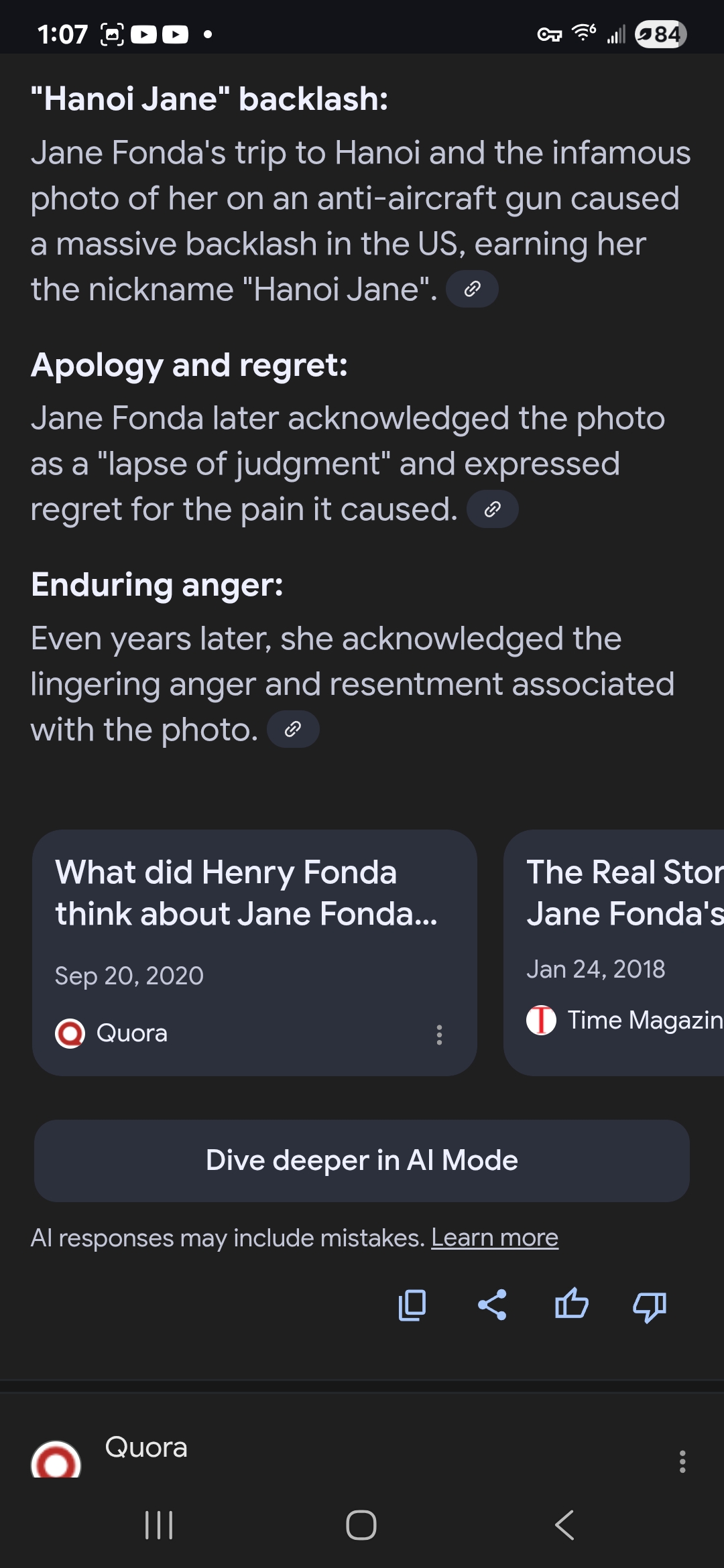Tap Dive deeper in AI Mode button
724x1568 pixels.
[362, 1161]
